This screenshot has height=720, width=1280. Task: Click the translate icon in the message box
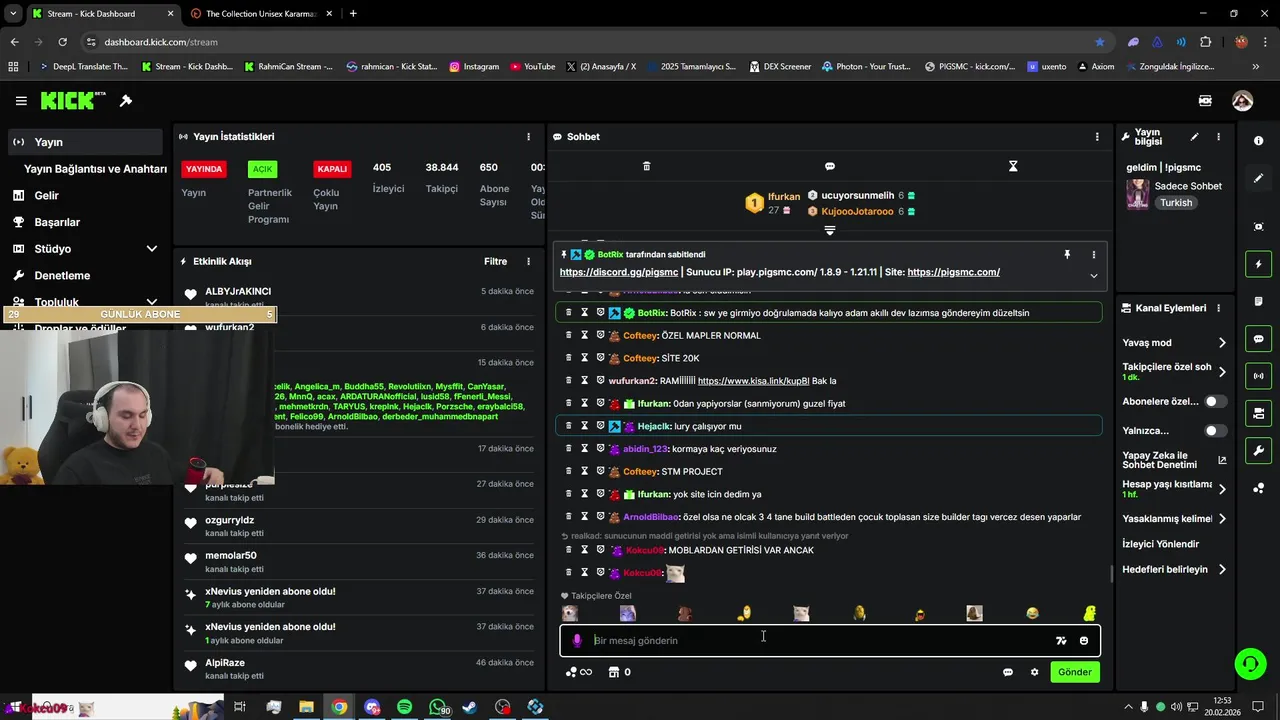point(1061,641)
